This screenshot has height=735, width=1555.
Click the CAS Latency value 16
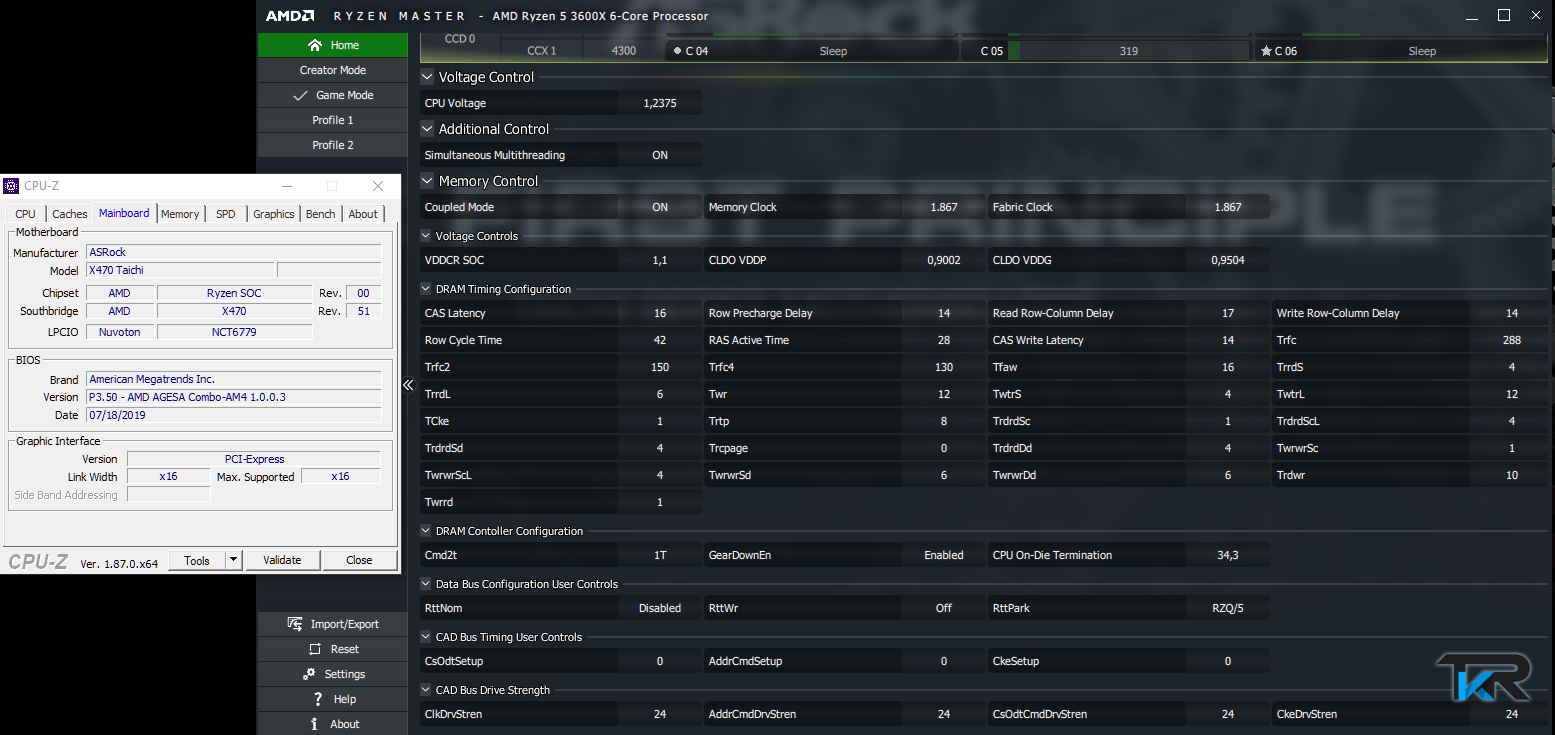[x=660, y=313]
